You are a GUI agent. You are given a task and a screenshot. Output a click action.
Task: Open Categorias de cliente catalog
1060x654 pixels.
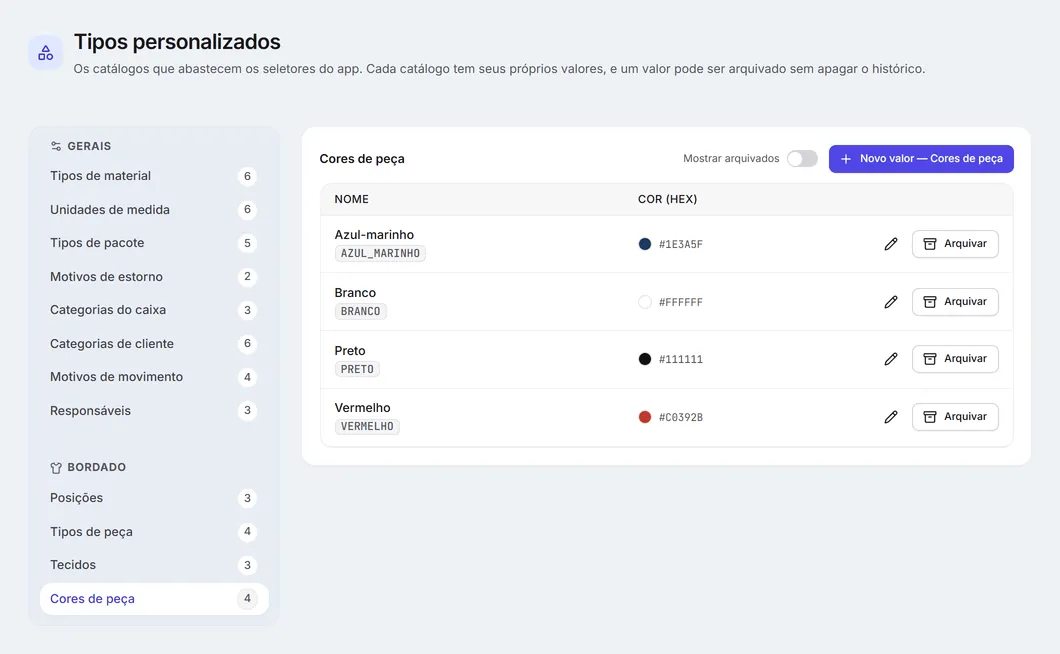click(x=154, y=344)
